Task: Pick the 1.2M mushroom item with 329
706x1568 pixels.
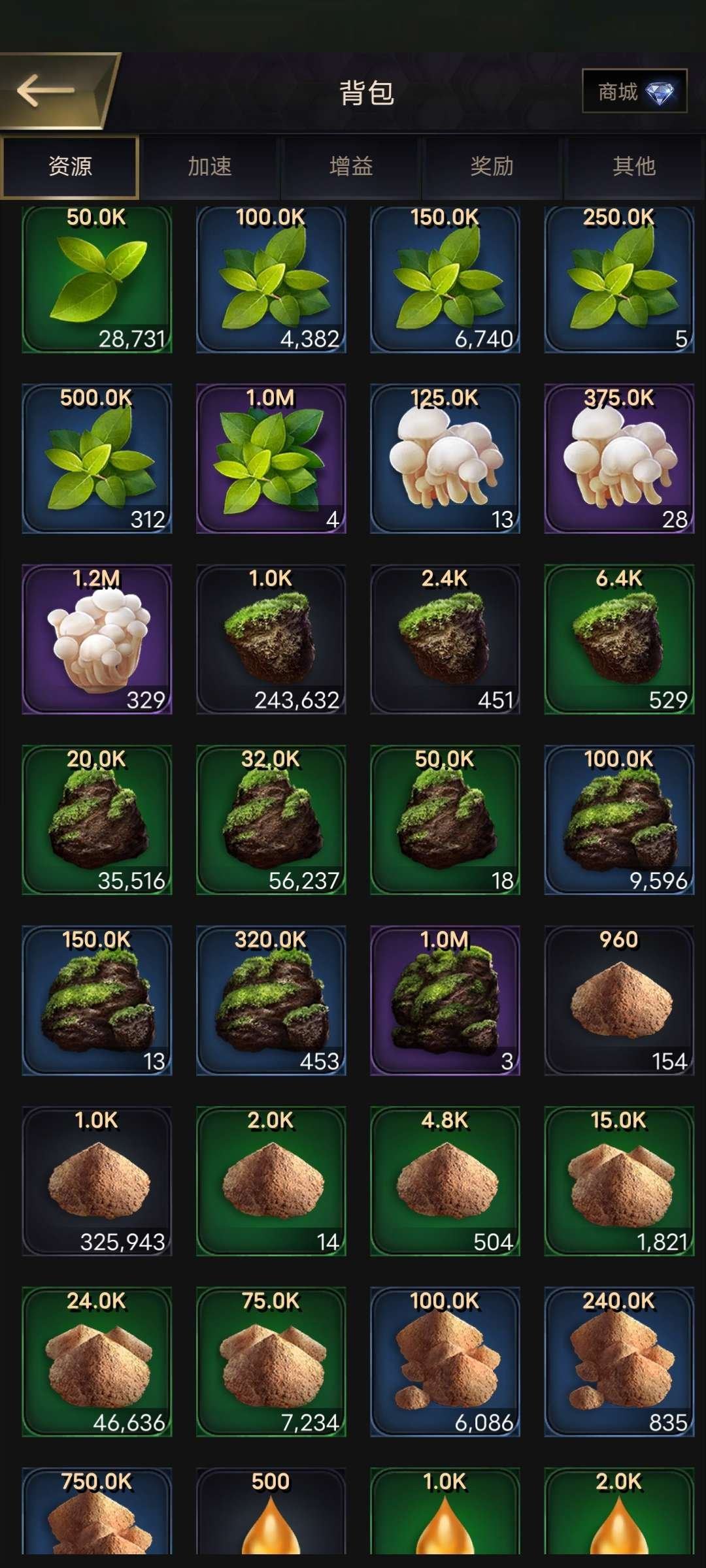Action: (x=97, y=639)
